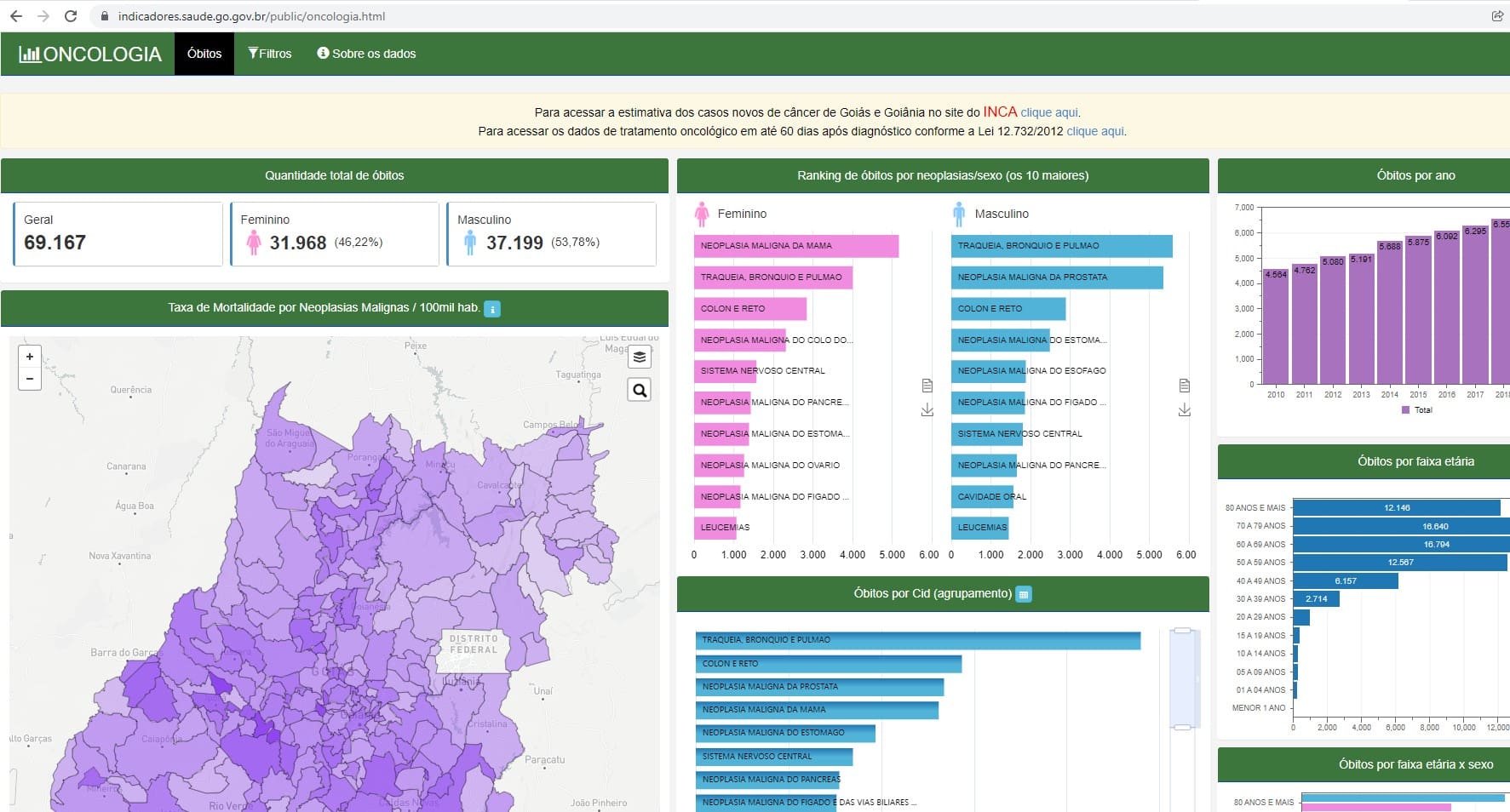The image size is (1510, 812).
Task: Download the Masculino ranking chart image
Action: pyautogui.click(x=1184, y=410)
